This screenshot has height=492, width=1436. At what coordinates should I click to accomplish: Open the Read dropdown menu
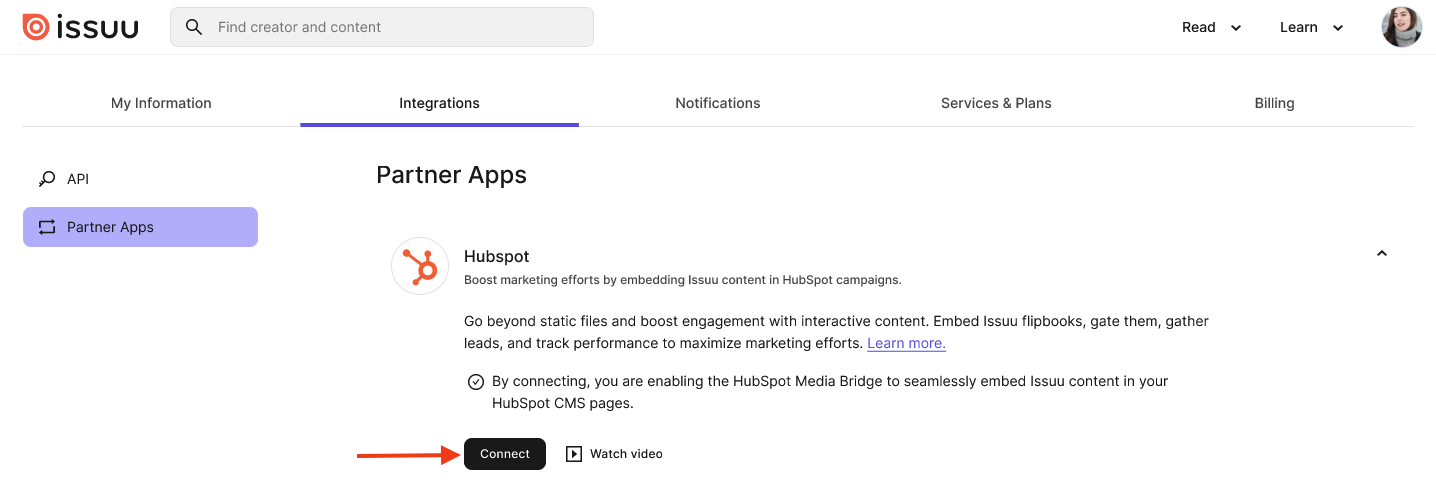(x=1211, y=27)
